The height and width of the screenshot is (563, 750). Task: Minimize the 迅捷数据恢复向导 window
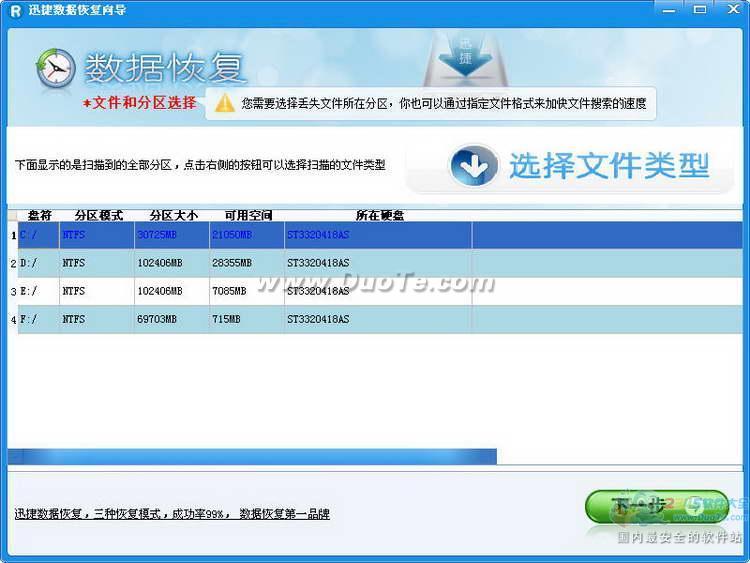[x=669, y=10]
